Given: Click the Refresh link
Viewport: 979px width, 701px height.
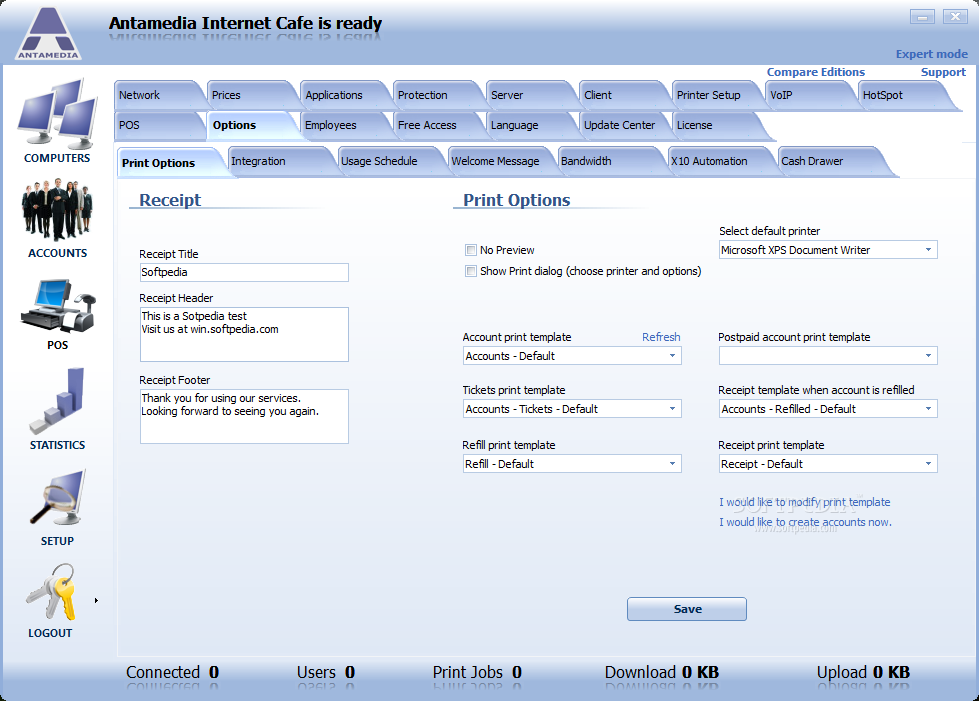Looking at the screenshot, I should point(661,337).
